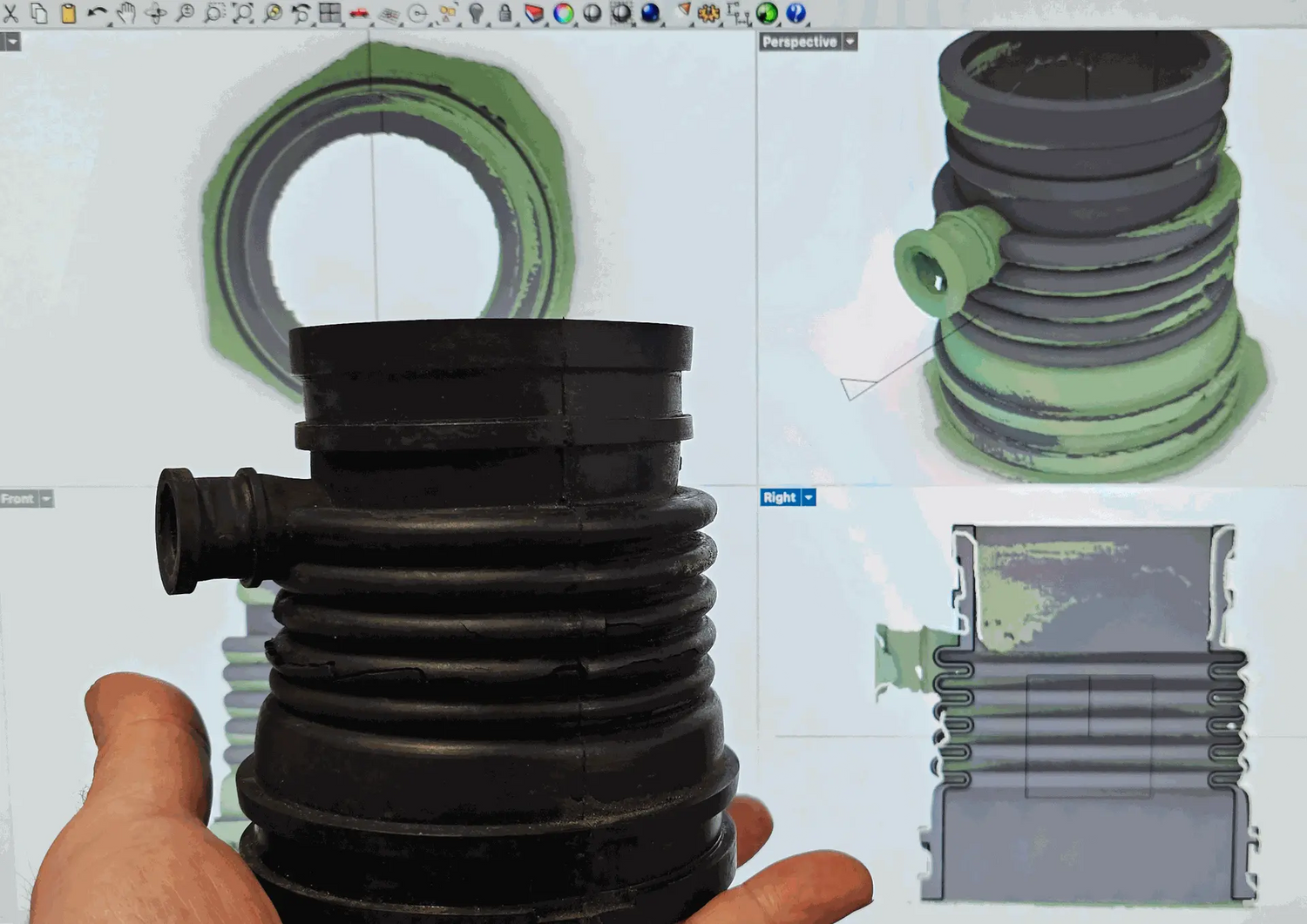Click the Hide Objects lightbulb icon
Image resolution: width=1307 pixels, height=924 pixels.
coord(476,12)
